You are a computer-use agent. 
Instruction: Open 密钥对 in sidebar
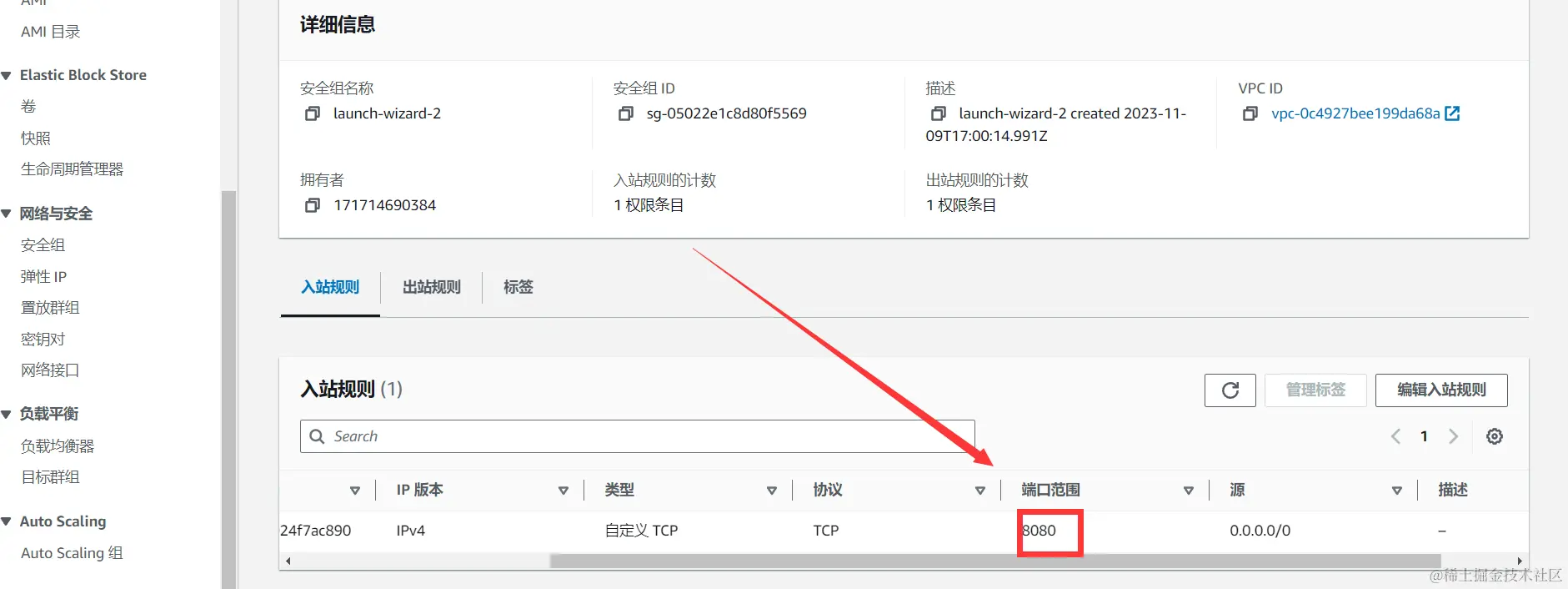pyautogui.click(x=43, y=340)
